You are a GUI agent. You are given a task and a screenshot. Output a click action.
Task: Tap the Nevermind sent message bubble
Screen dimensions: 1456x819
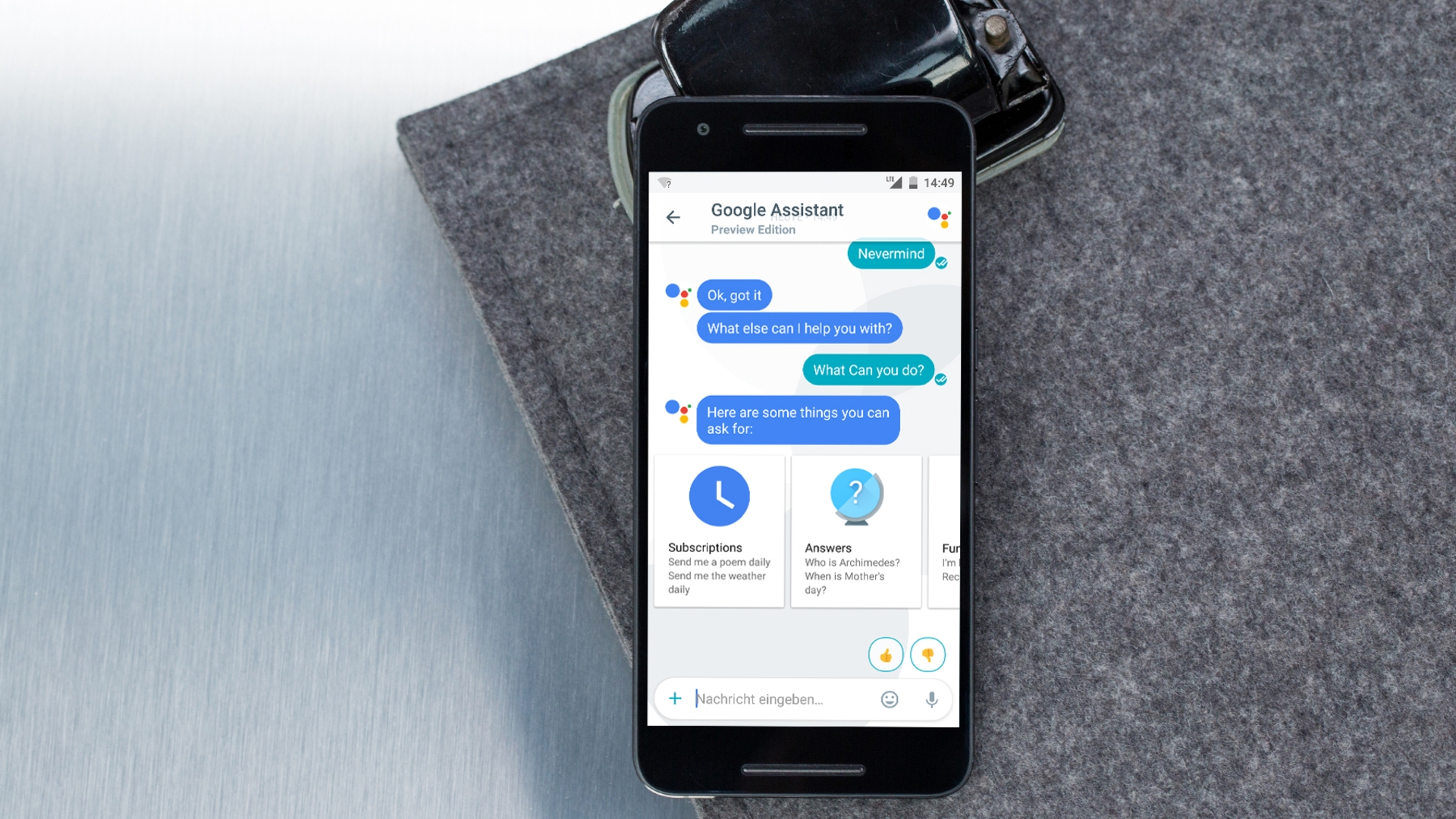(891, 253)
